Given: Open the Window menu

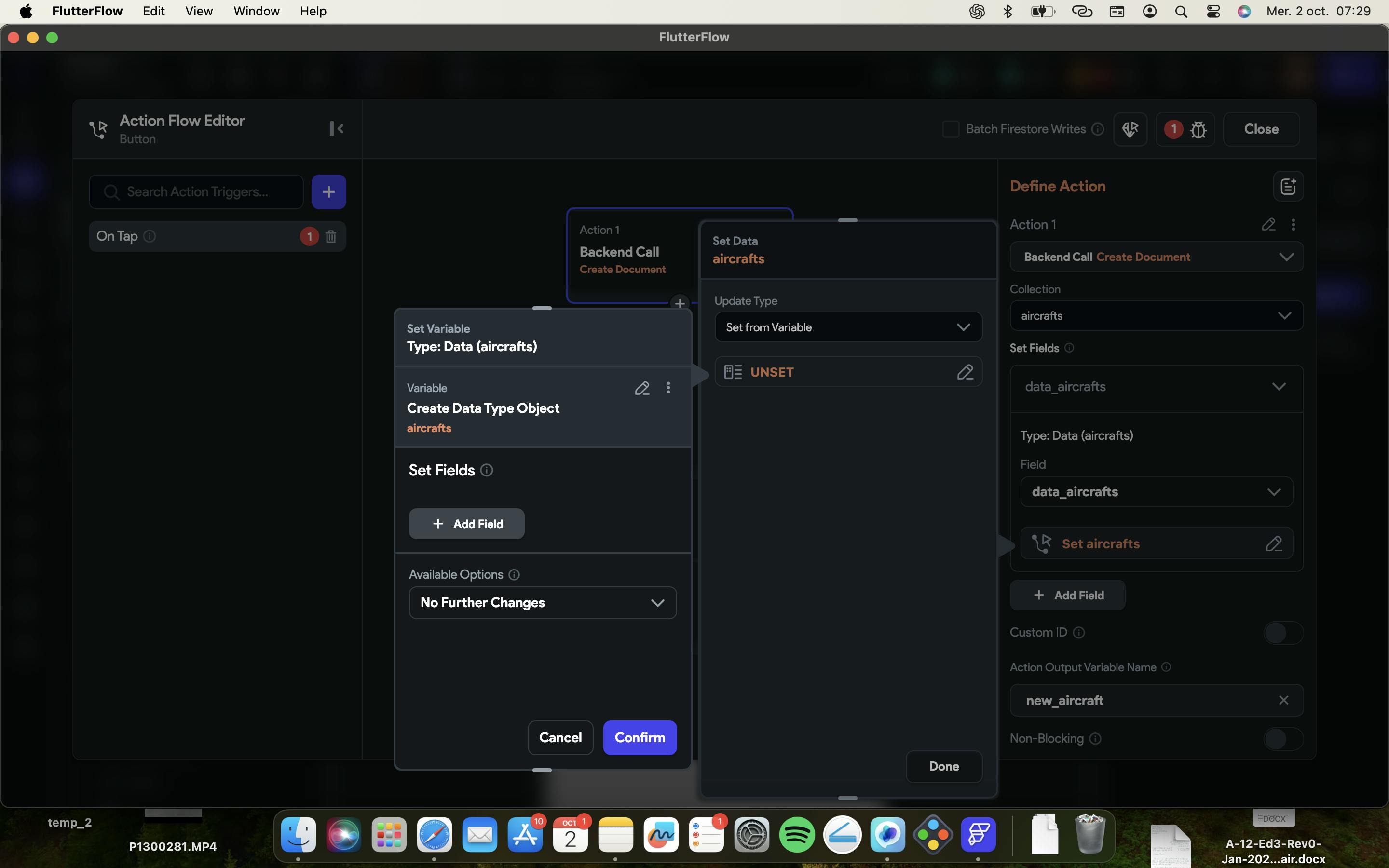Looking at the screenshot, I should (x=256, y=11).
